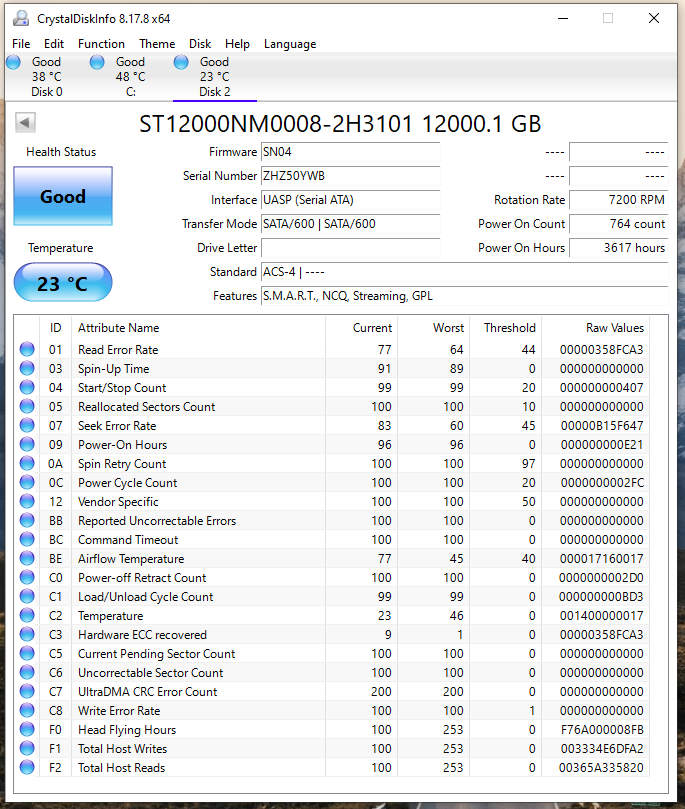Open the Function menu
Screen dimensions: 685x809
[x=101, y=44]
